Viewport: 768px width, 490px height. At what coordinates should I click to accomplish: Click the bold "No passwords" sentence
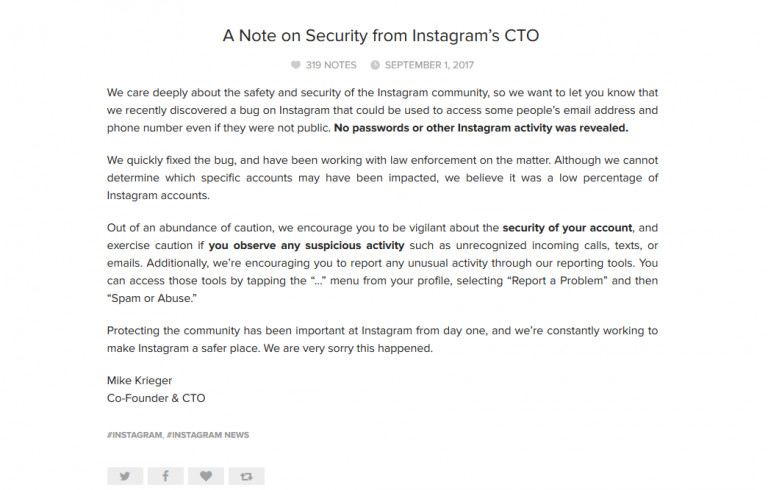pos(482,128)
